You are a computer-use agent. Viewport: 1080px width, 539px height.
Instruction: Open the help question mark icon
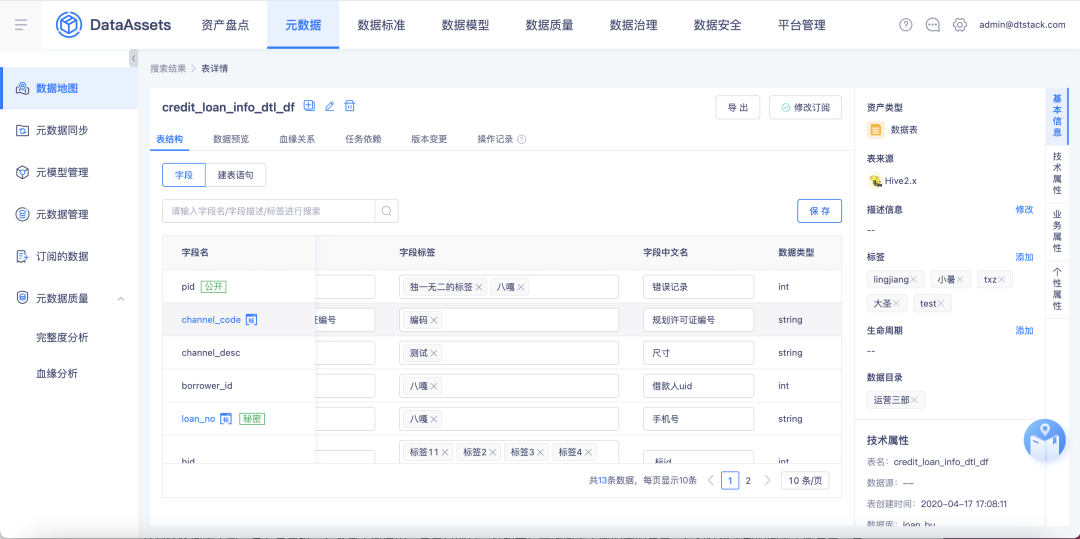coord(906,25)
